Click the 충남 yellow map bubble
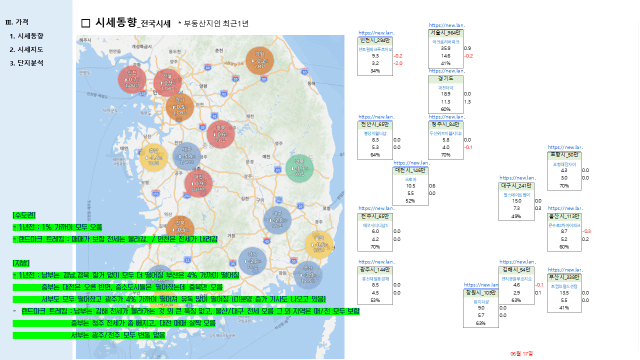 tap(153, 157)
